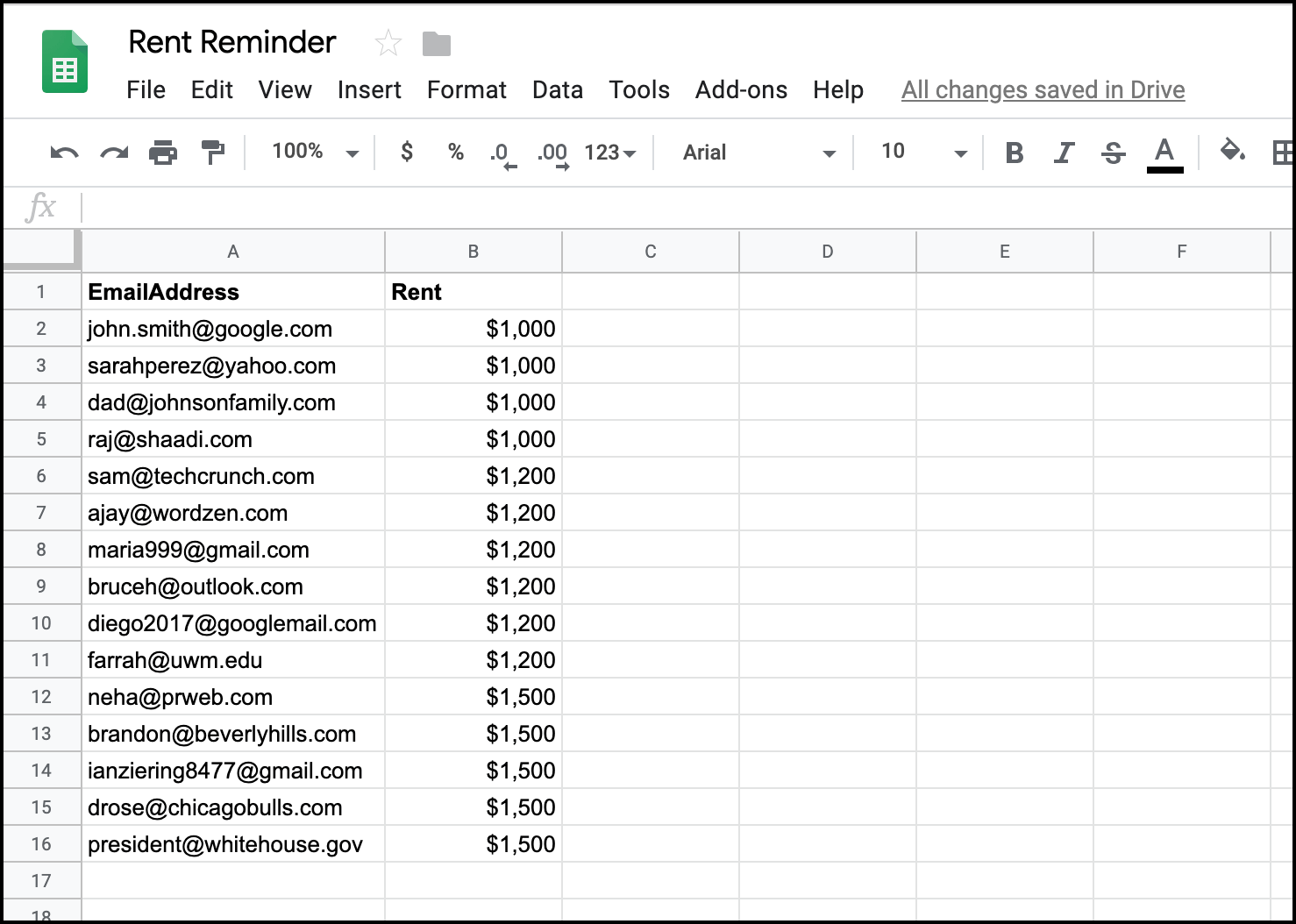Click the Redo arrow icon

pos(114,153)
